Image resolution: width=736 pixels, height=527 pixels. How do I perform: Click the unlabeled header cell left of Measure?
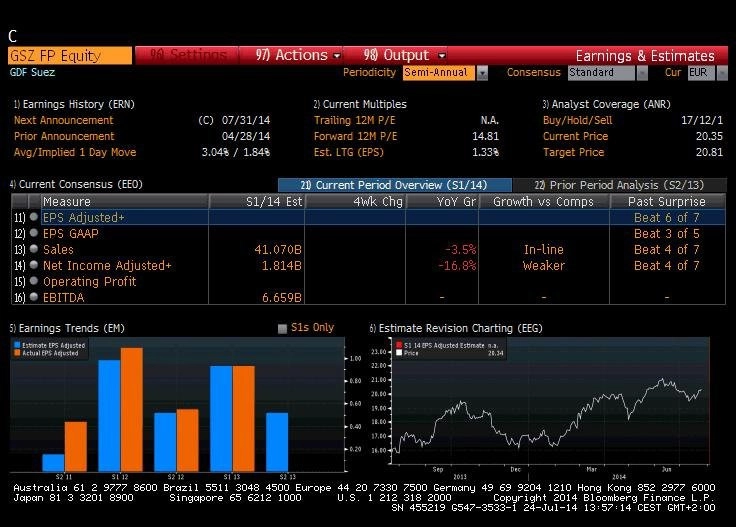[x=20, y=201]
